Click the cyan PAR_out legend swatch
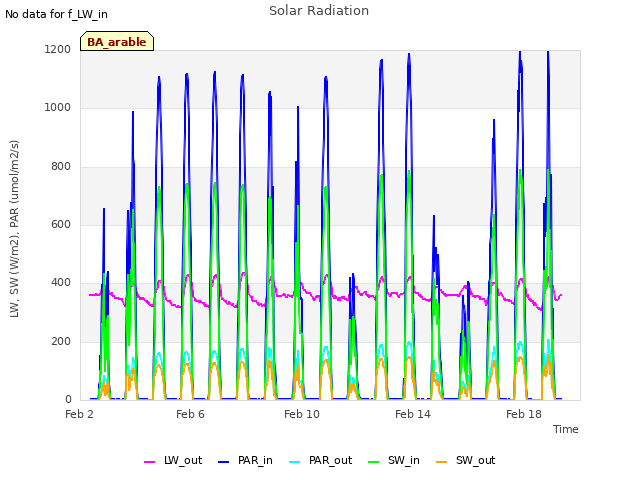 [x=295, y=462]
